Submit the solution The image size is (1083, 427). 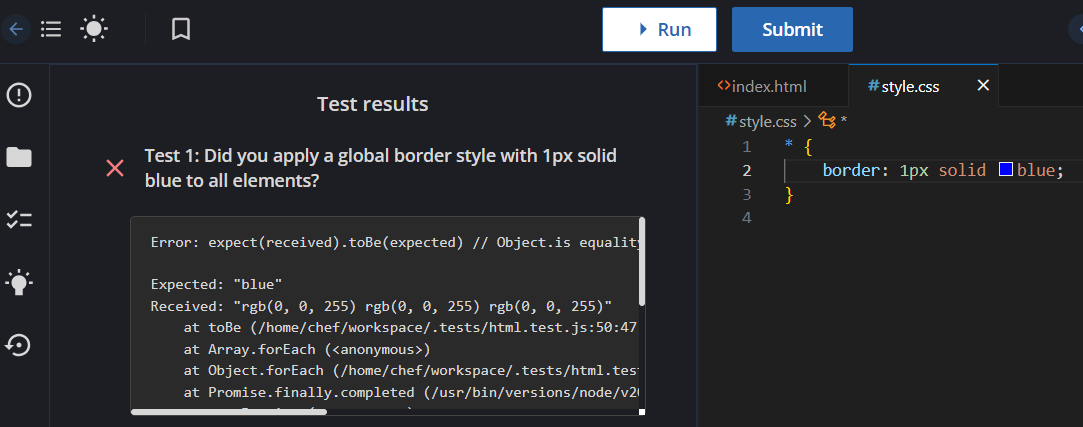(x=792, y=30)
